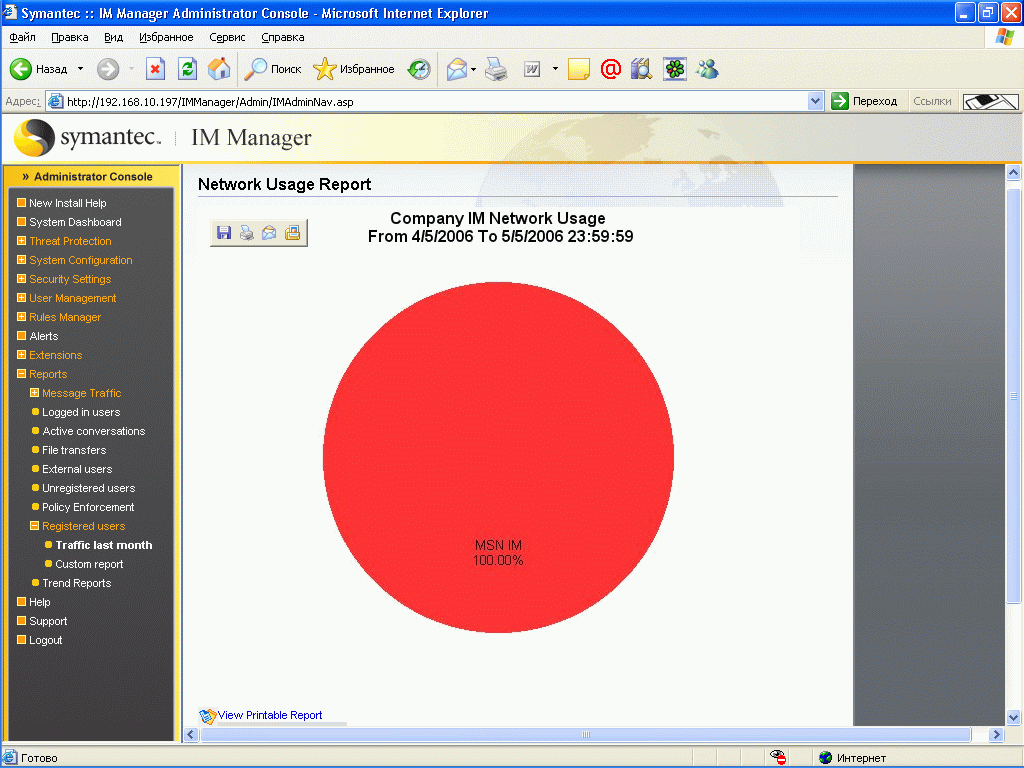Click the Print report icon

tap(246, 232)
